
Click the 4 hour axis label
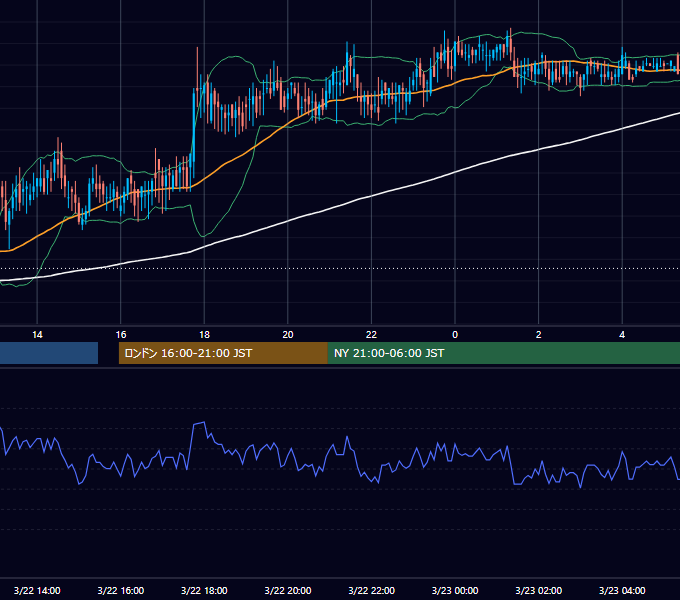pyautogui.click(x=622, y=335)
